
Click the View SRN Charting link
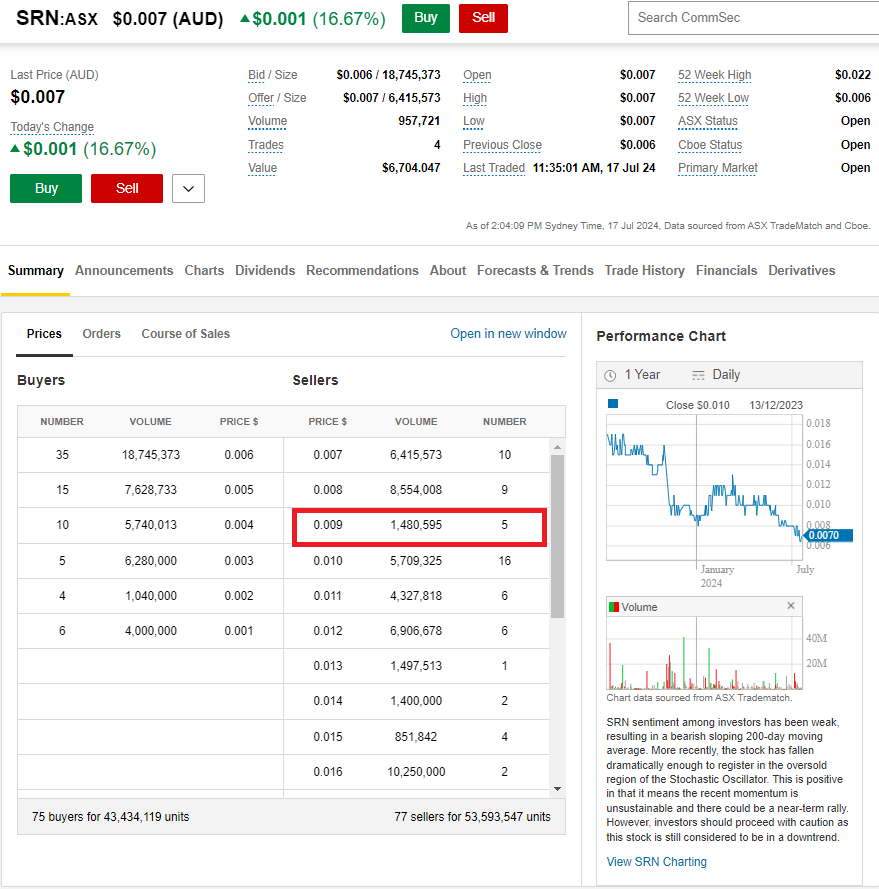tap(656, 862)
